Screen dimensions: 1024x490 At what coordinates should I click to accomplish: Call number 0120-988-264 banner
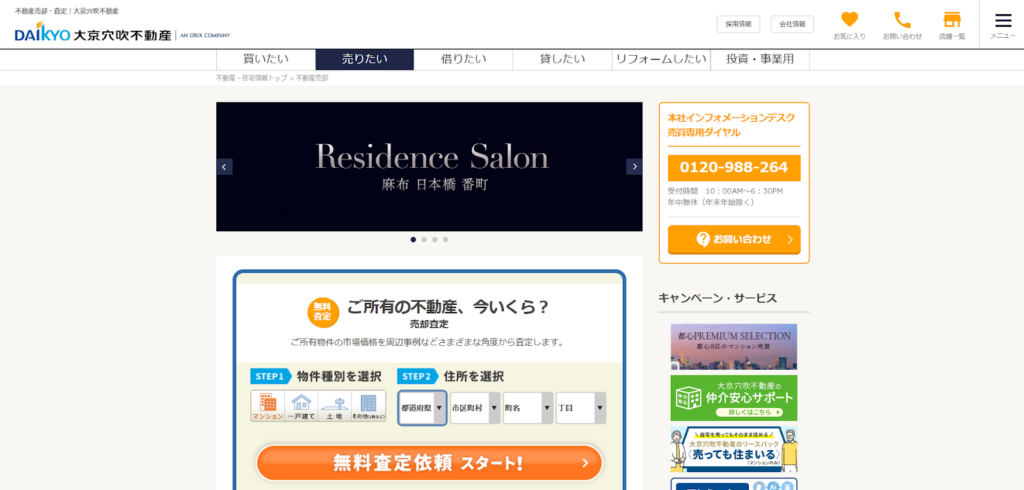tap(734, 168)
